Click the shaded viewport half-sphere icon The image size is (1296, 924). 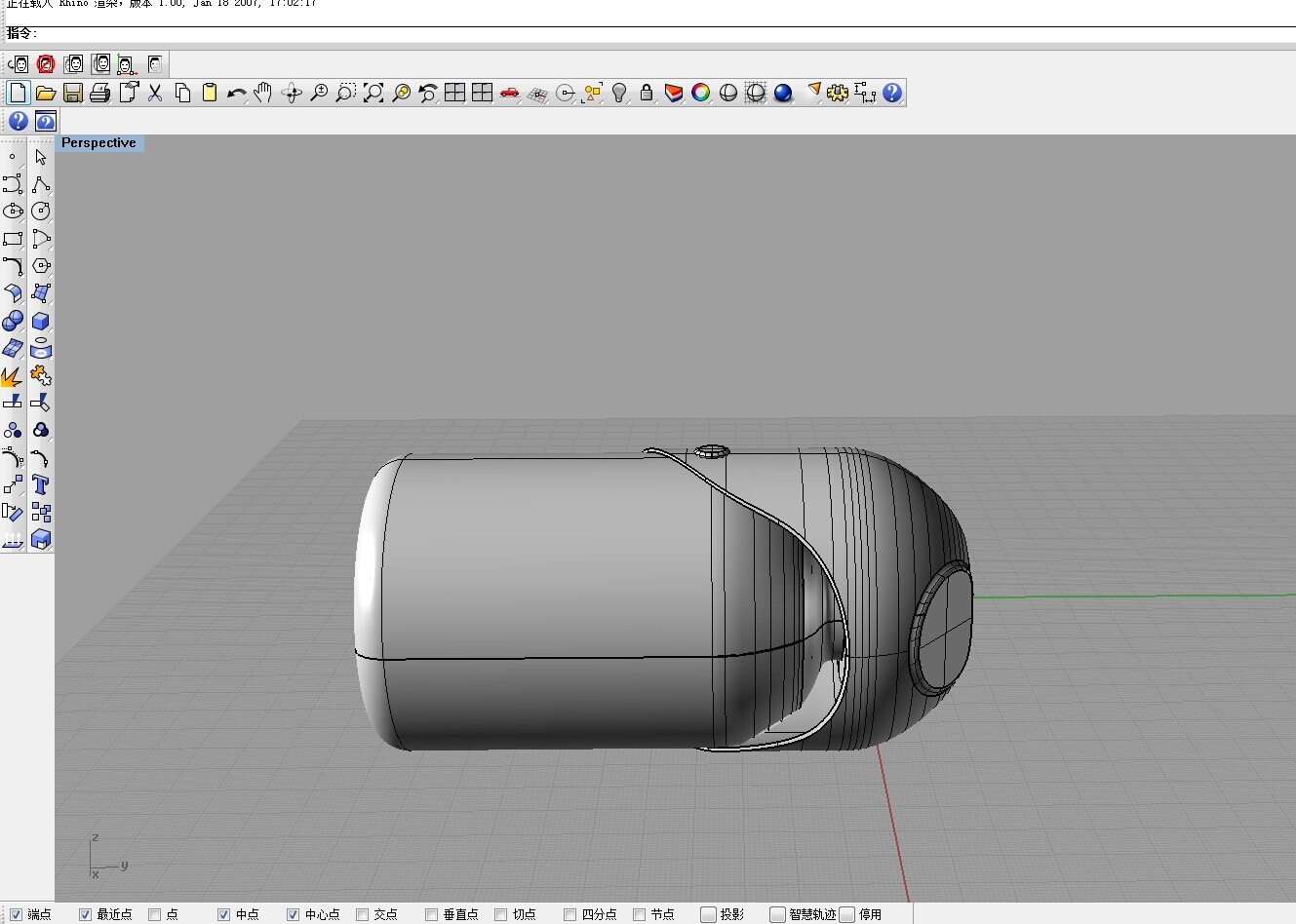[727, 93]
